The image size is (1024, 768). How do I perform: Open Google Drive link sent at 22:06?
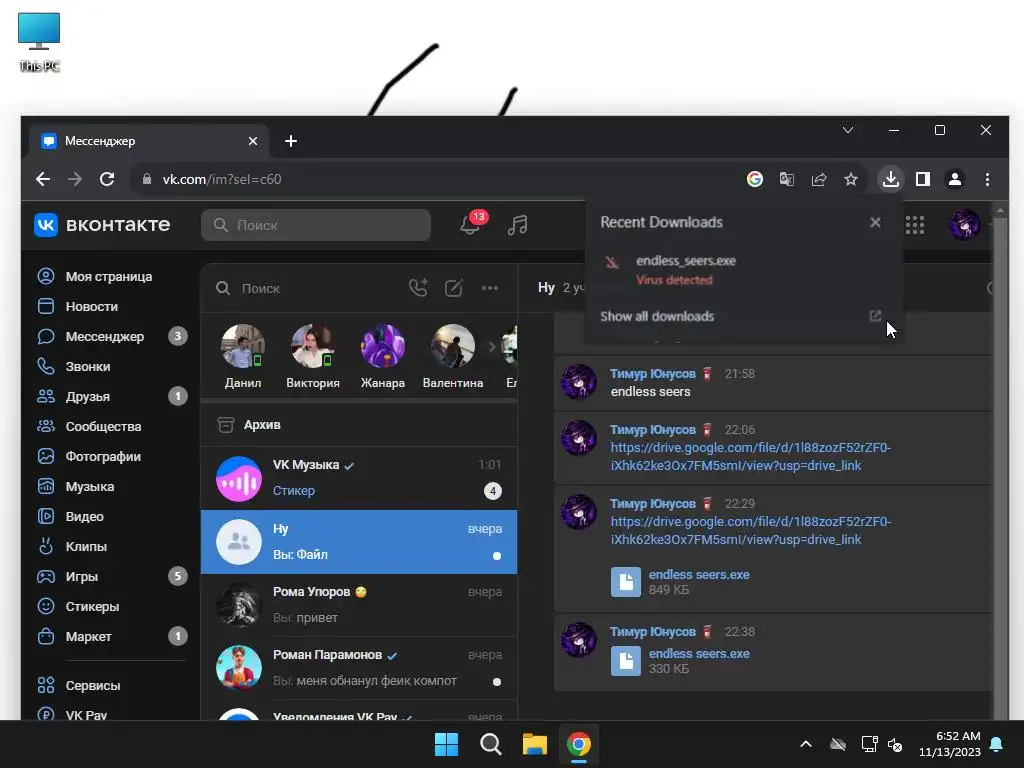coord(750,456)
